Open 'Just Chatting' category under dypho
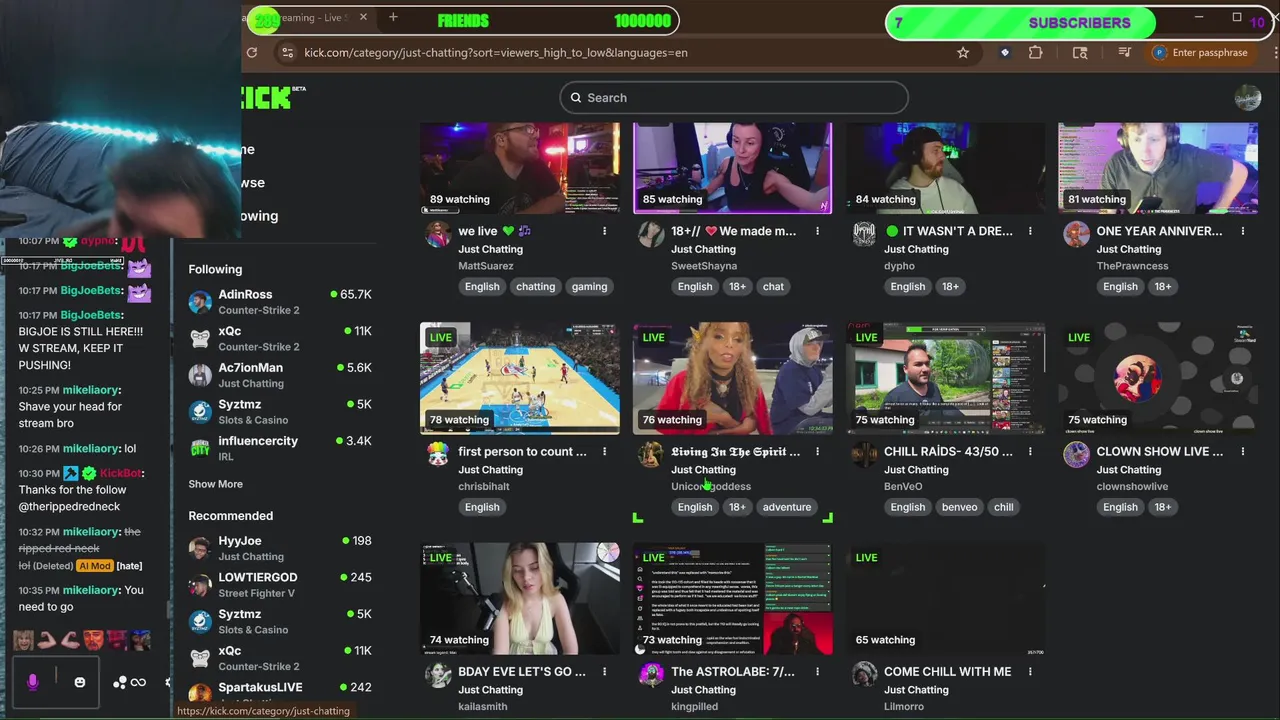This screenshot has width=1280, height=720. click(x=916, y=249)
